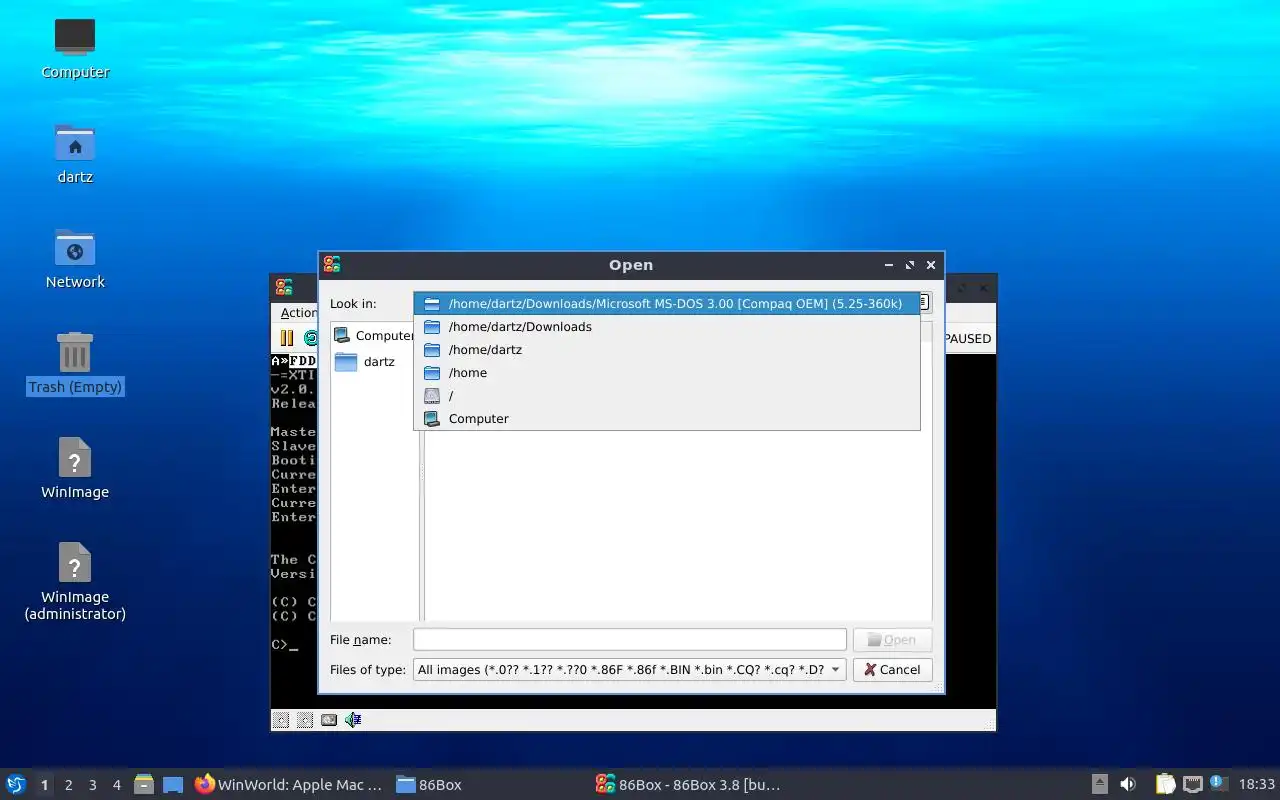Open the Lubuntu start menu

click(16, 785)
